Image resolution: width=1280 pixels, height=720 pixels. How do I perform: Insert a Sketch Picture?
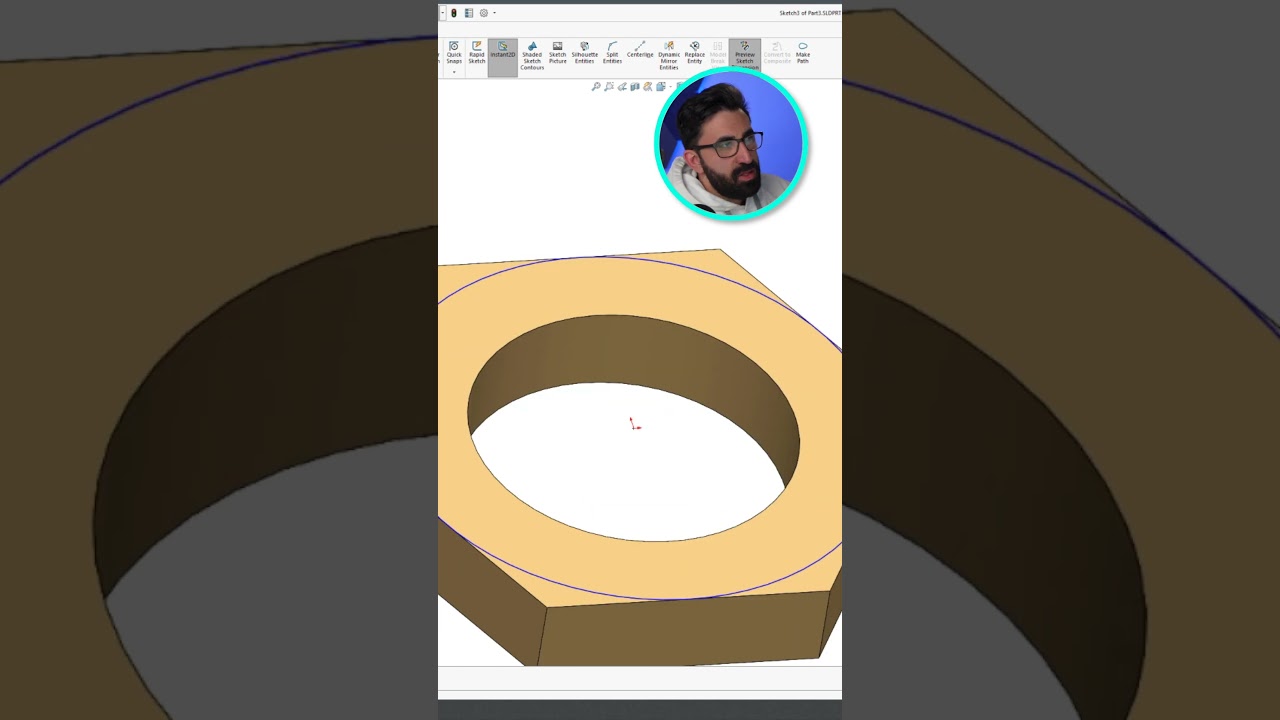coord(558,53)
